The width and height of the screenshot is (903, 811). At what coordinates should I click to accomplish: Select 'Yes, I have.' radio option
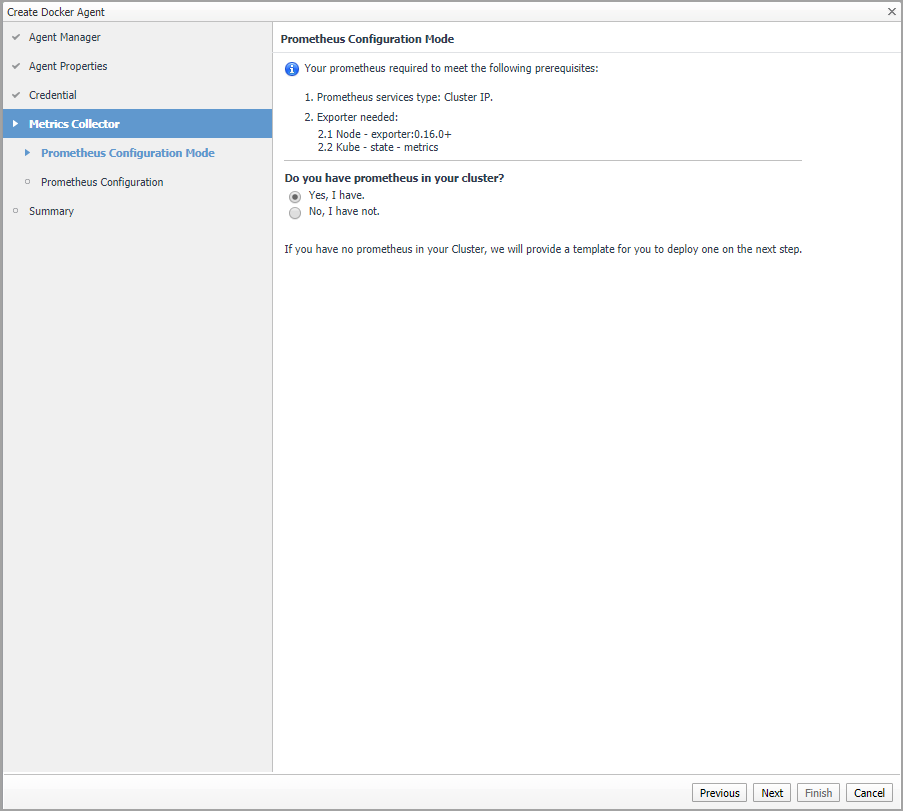[295, 196]
